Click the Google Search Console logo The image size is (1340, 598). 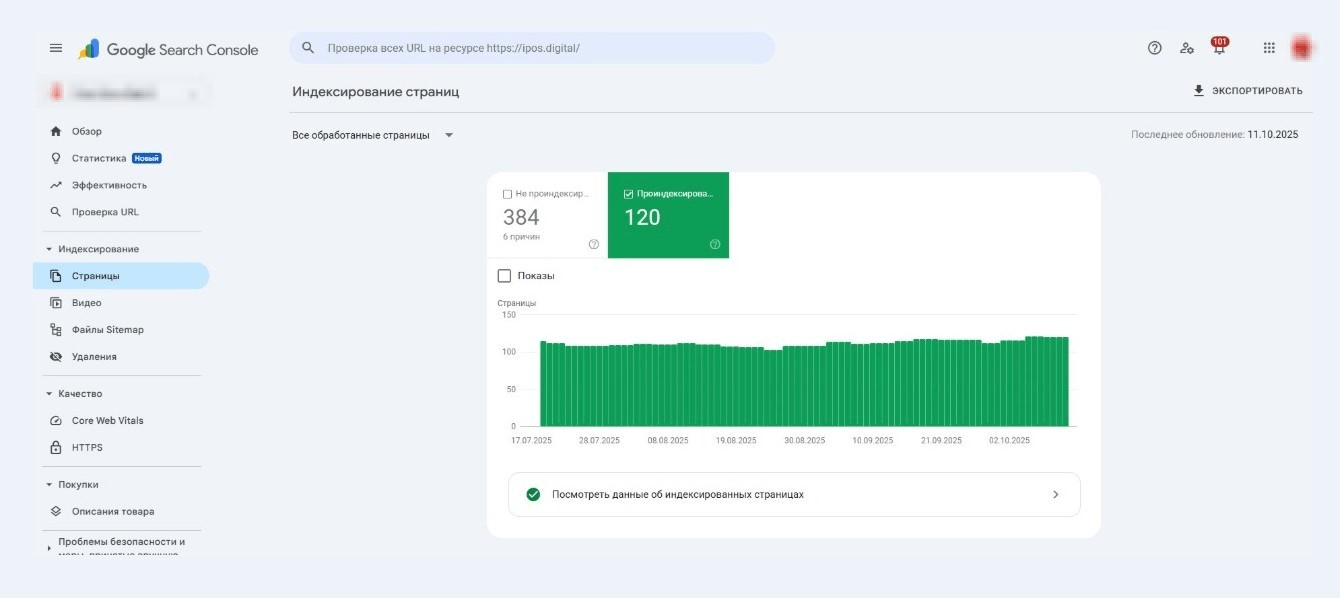click(x=169, y=49)
